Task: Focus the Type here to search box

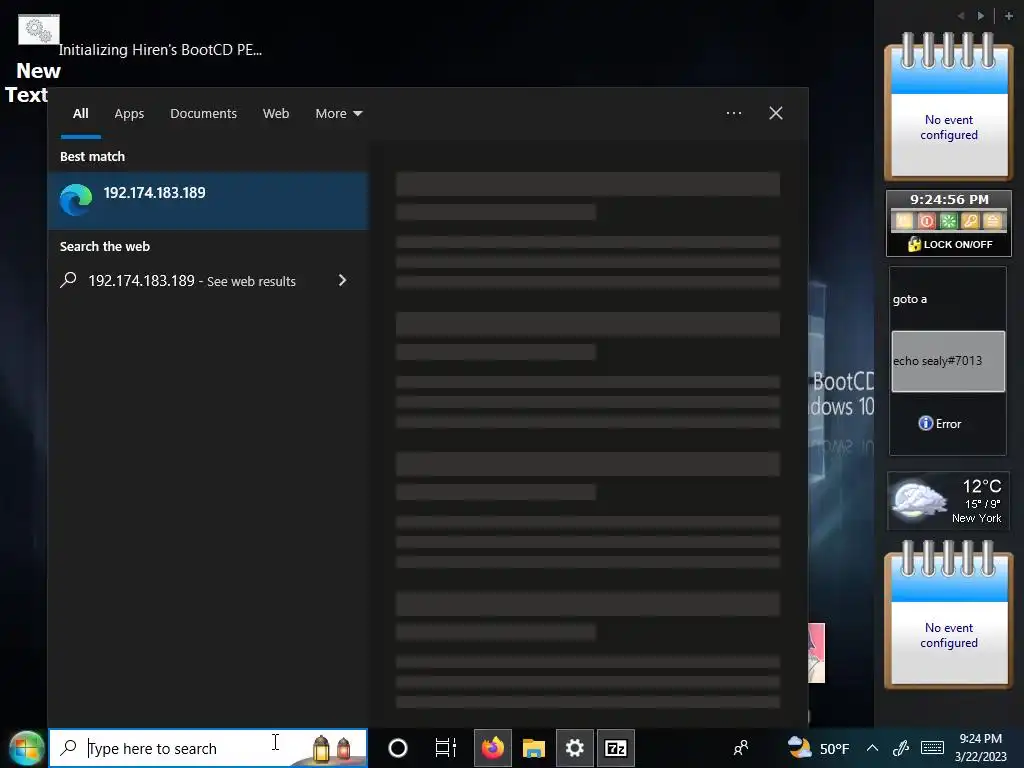Action: coord(208,748)
